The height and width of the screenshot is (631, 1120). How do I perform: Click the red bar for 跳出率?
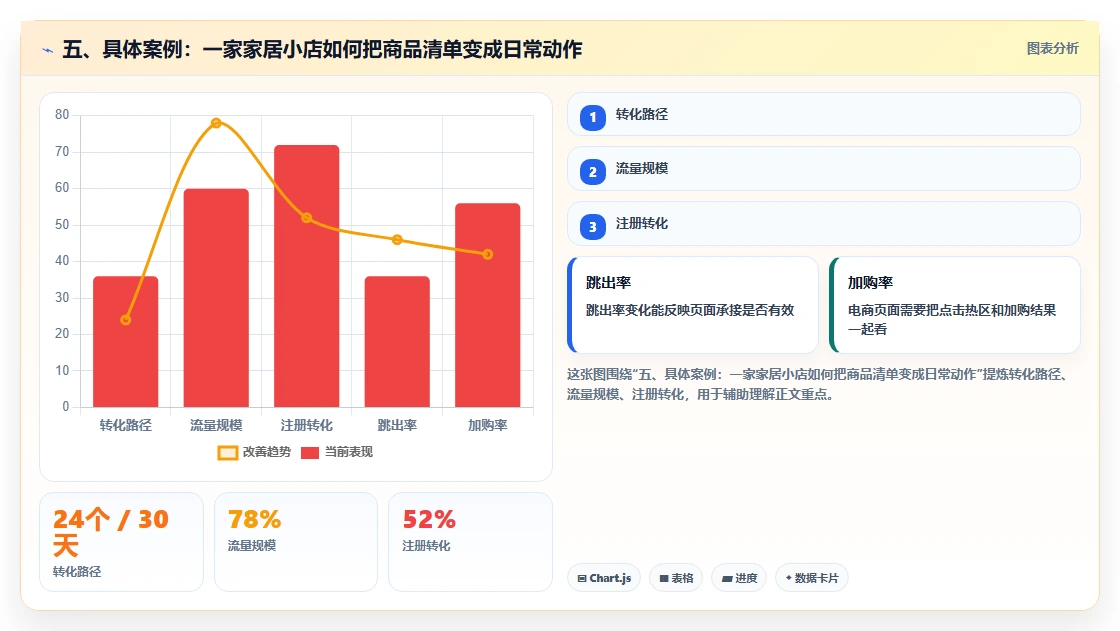point(397,342)
